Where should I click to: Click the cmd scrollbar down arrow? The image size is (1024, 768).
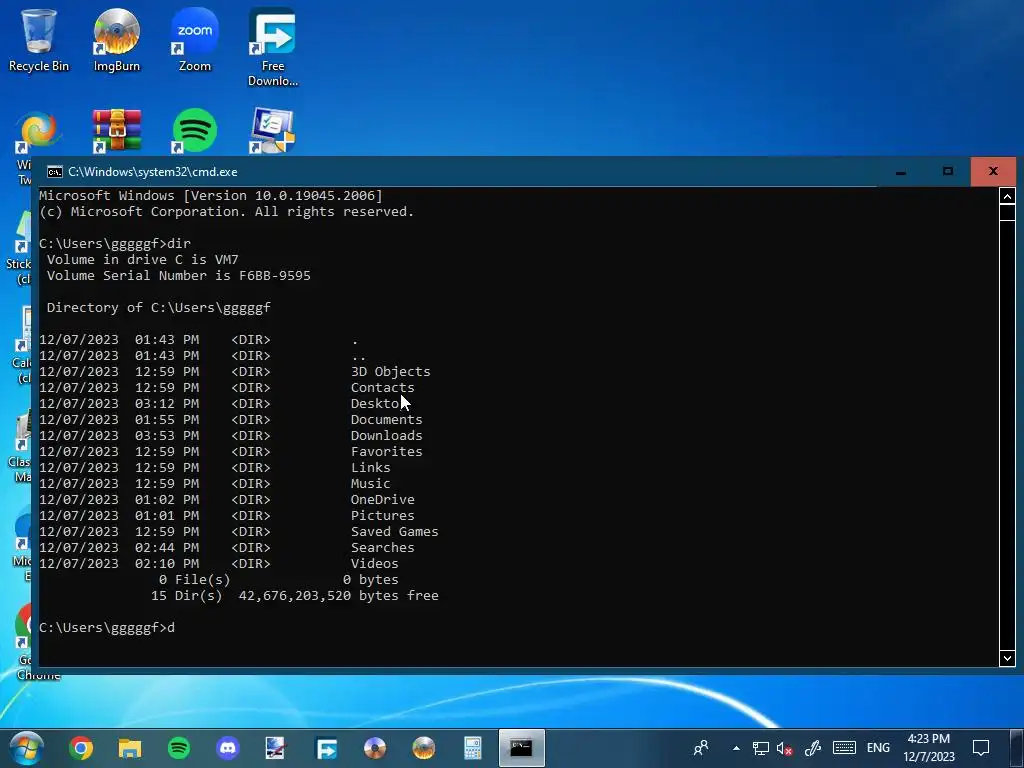pos(1007,658)
